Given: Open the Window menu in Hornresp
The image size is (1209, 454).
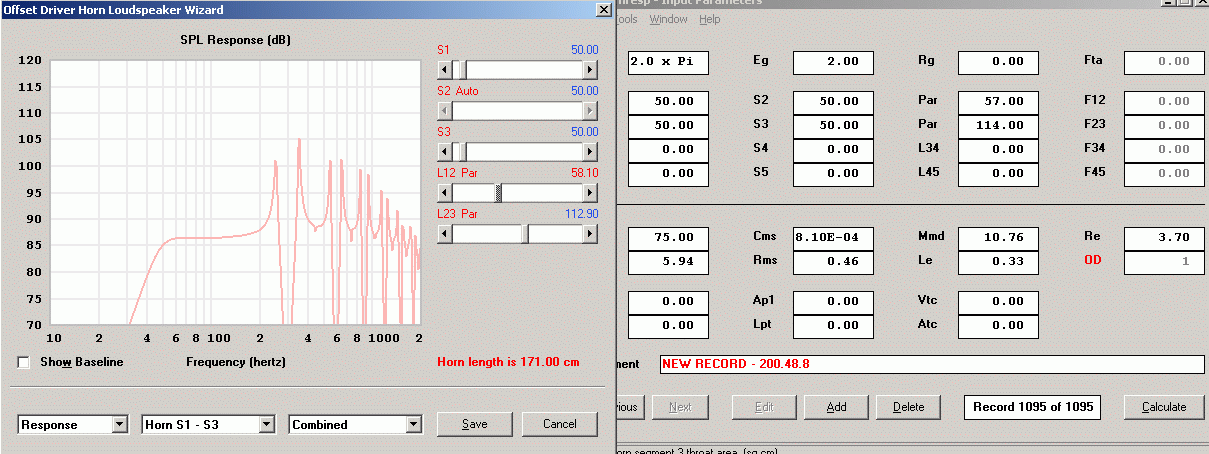Looking at the screenshot, I should pyautogui.click(x=668, y=19).
